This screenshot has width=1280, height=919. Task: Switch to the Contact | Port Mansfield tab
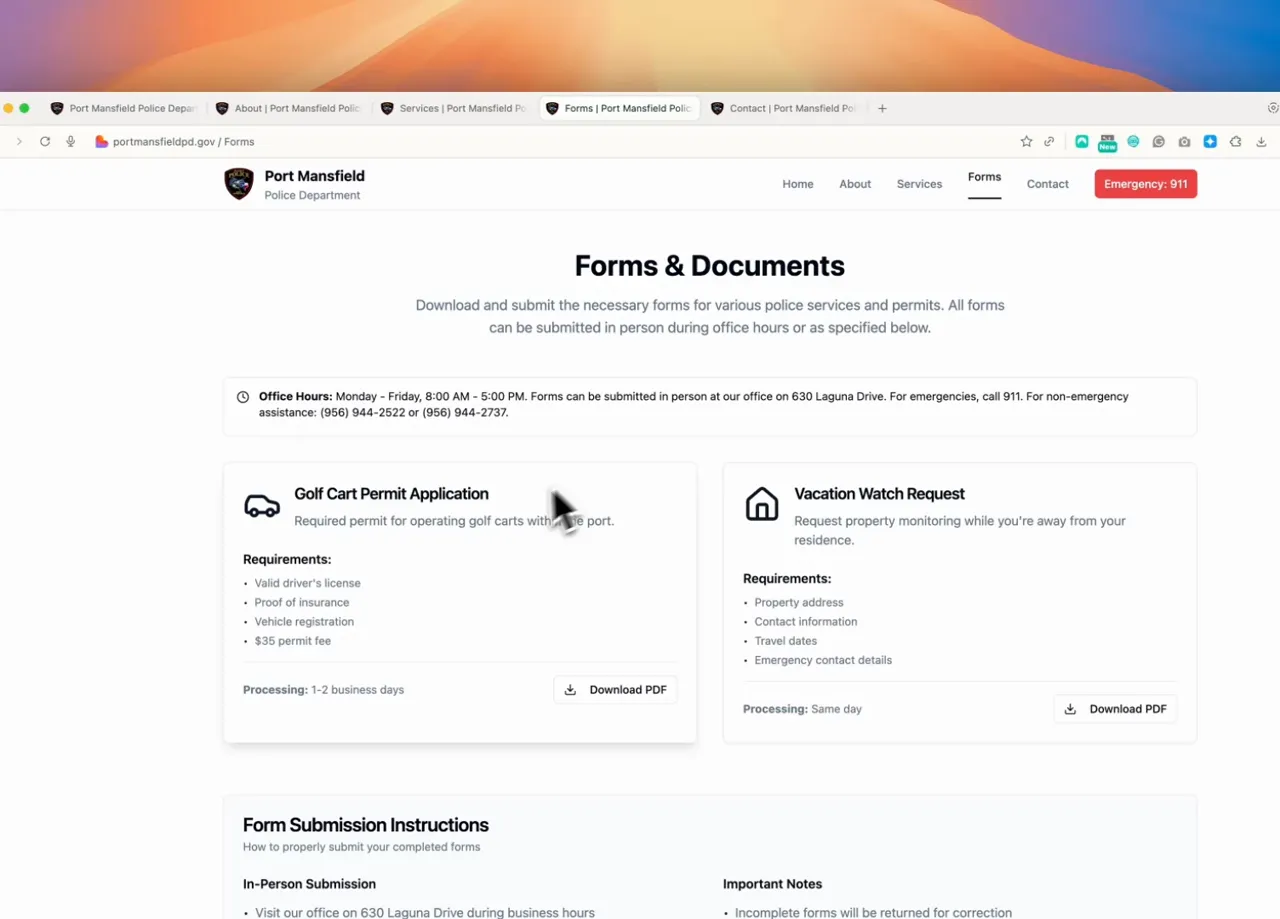[x=785, y=108]
